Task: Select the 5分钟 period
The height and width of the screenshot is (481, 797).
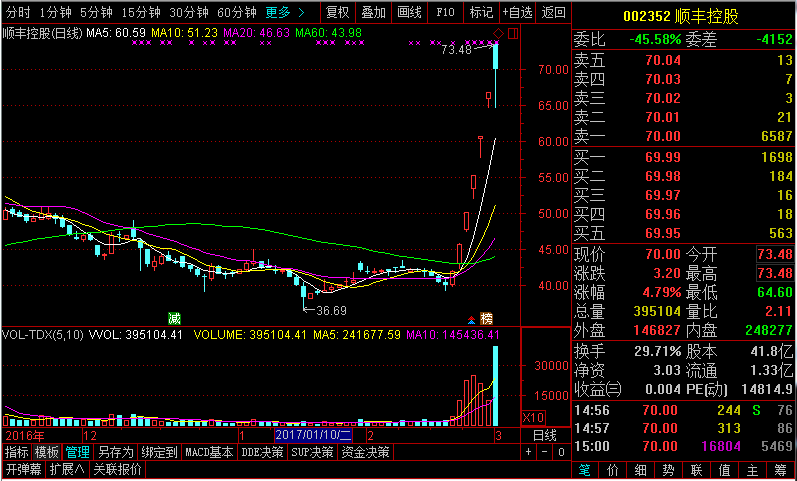Action: click(96, 12)
